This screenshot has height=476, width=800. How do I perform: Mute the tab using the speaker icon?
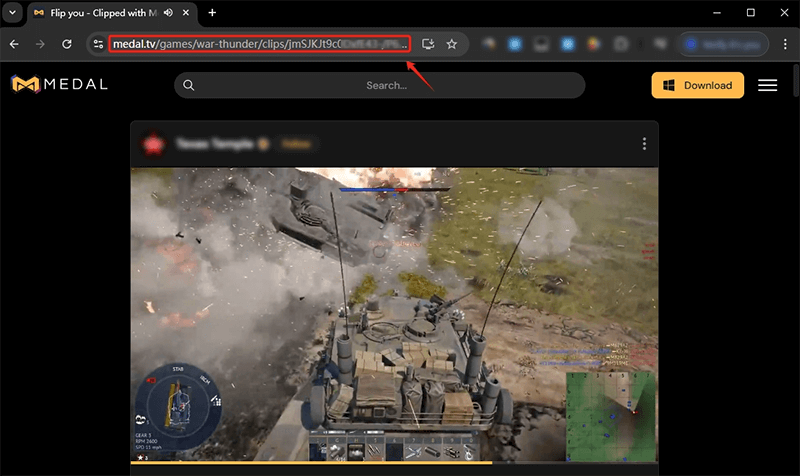168,13
